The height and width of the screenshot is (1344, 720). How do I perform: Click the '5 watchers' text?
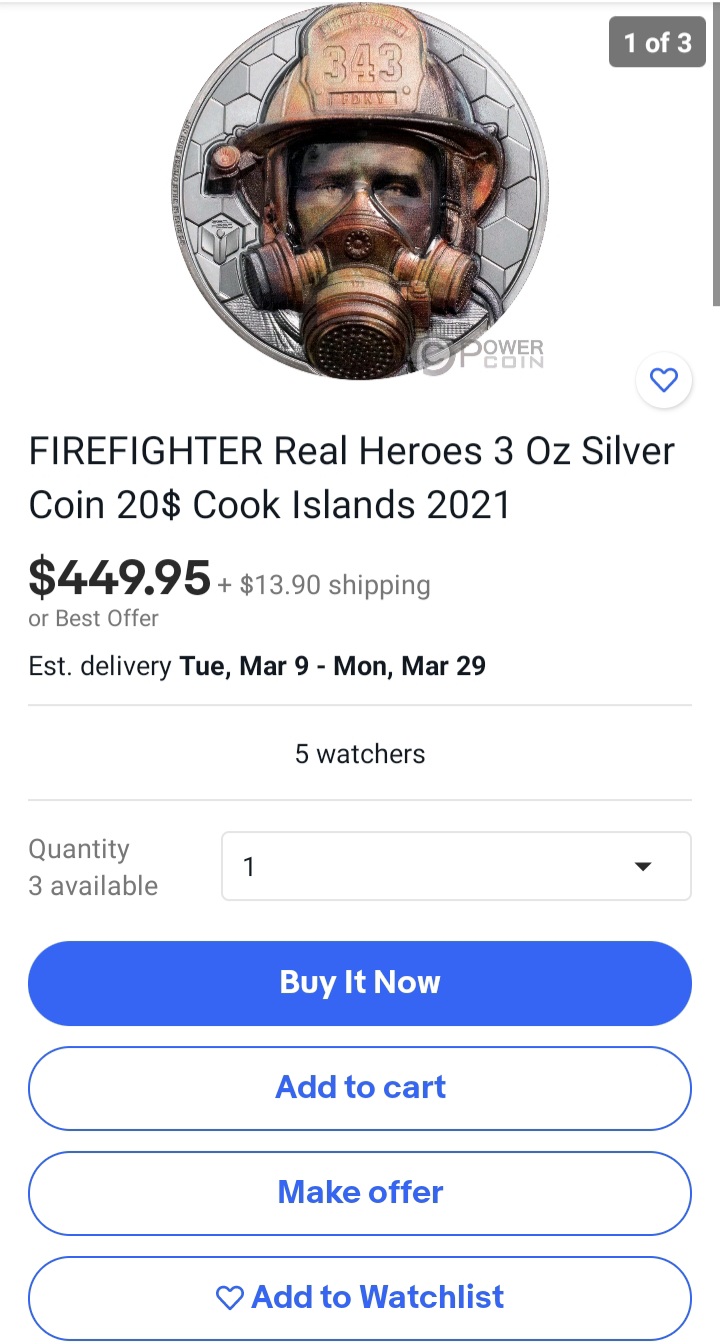[360, 754]
